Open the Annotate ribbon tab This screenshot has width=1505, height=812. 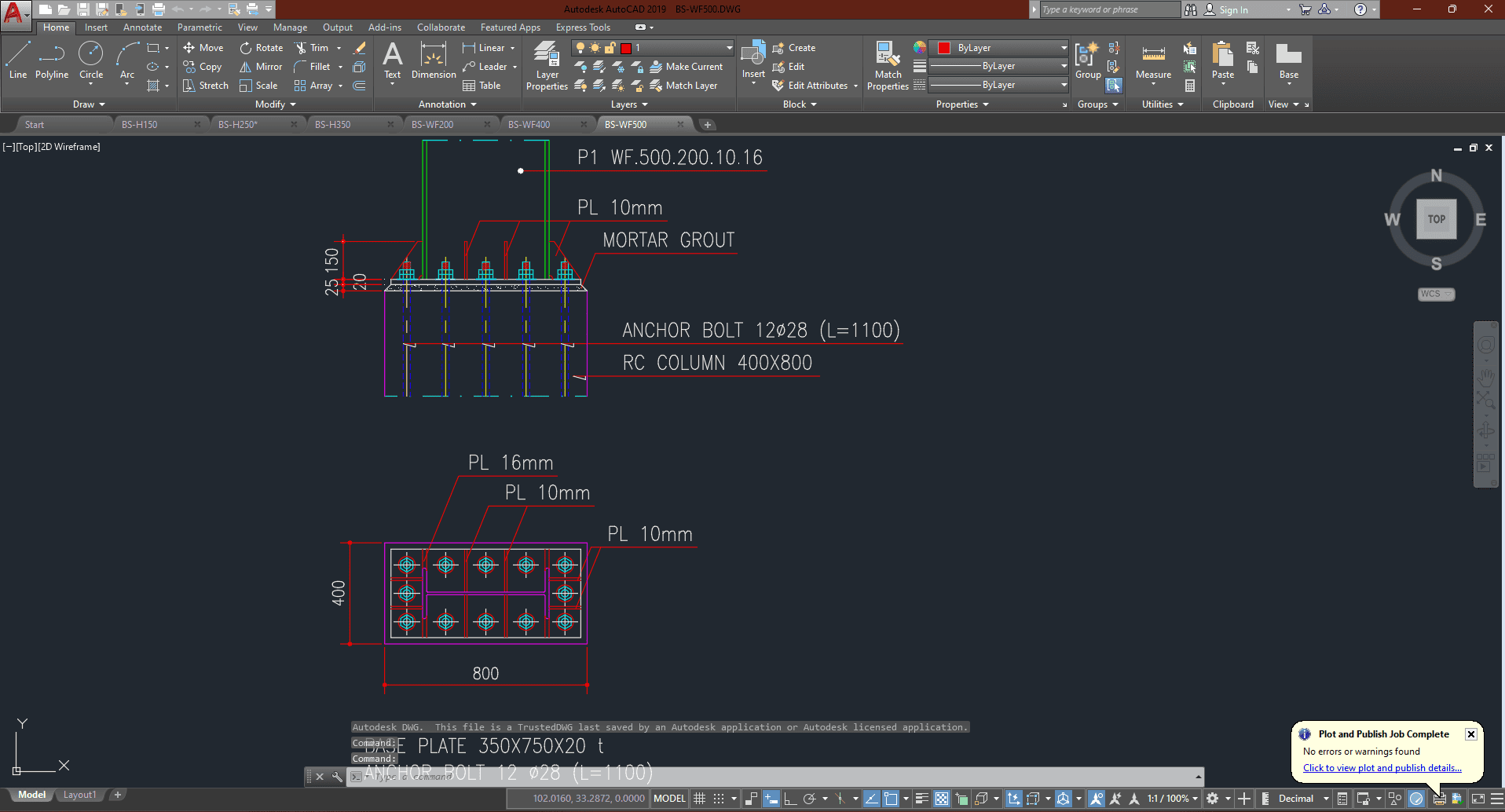coord(142,27)
